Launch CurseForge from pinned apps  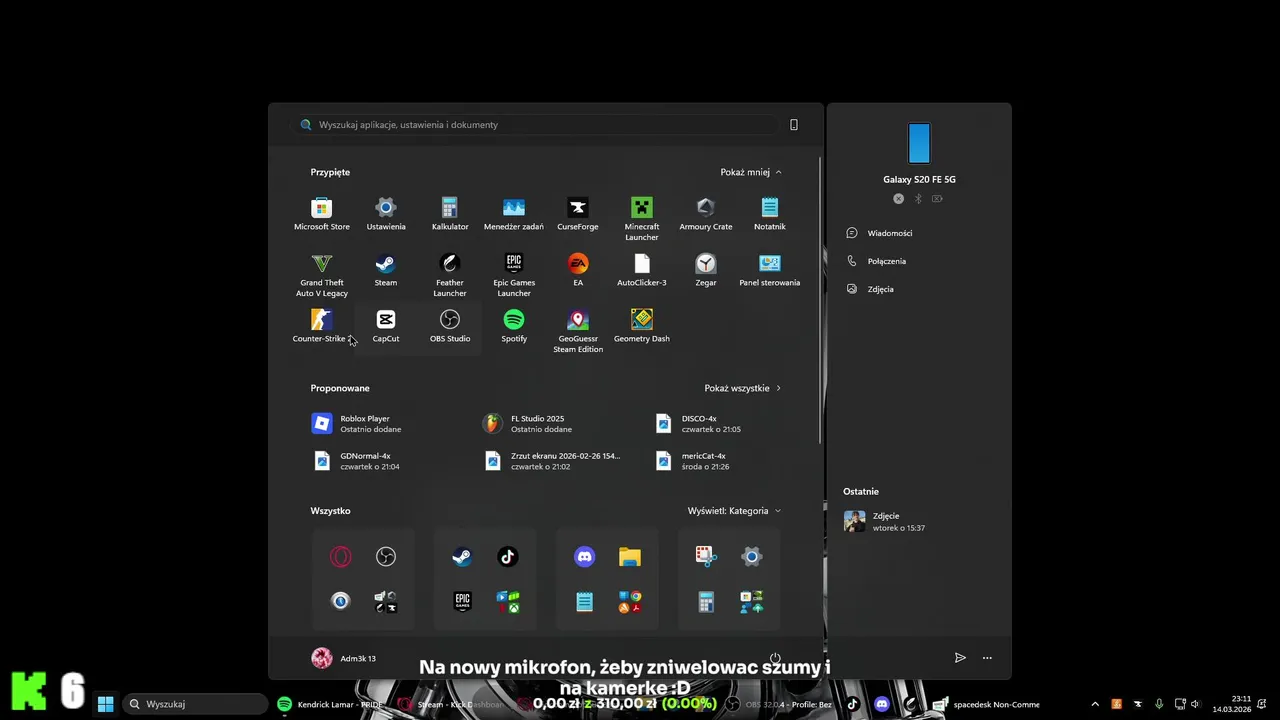click(x=578, y=214)
